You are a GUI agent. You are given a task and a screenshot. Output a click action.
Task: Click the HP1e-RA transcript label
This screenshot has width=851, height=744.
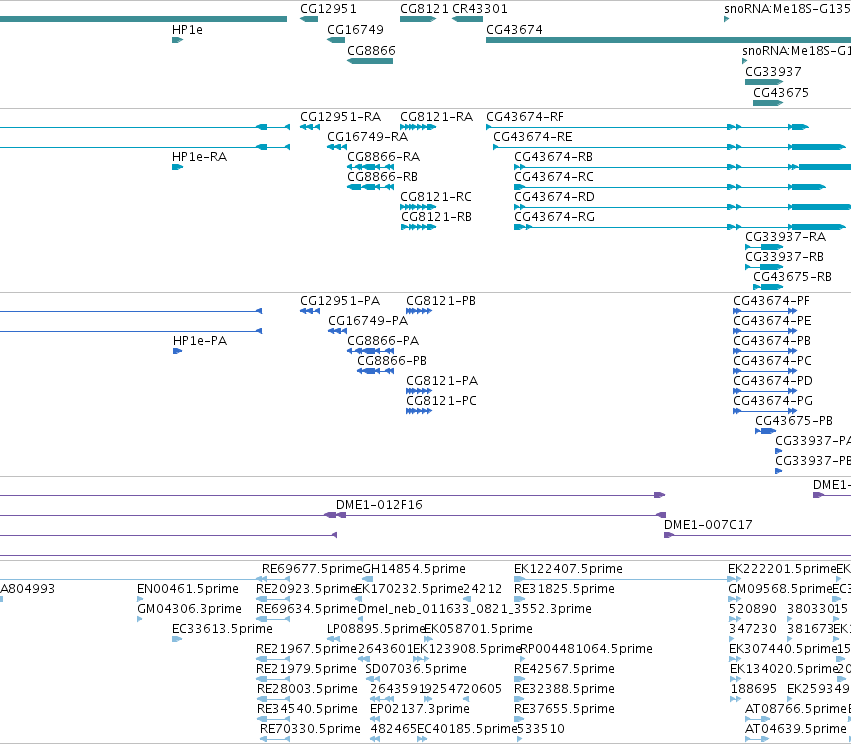200,157
